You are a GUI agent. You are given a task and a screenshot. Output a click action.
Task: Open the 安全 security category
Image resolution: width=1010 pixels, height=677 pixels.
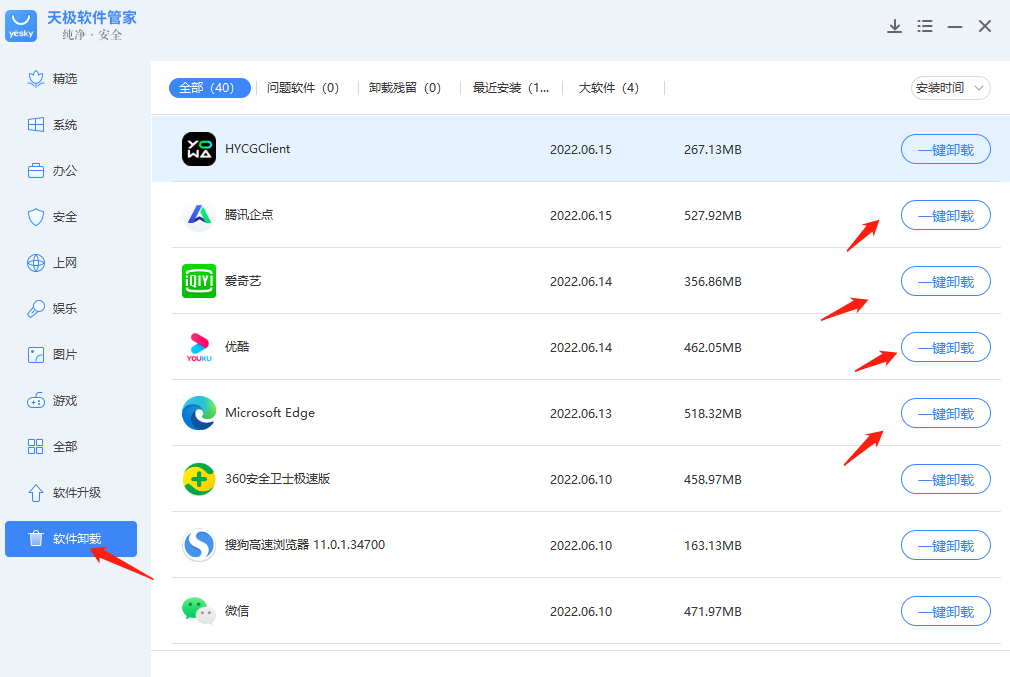click(52, 217)
